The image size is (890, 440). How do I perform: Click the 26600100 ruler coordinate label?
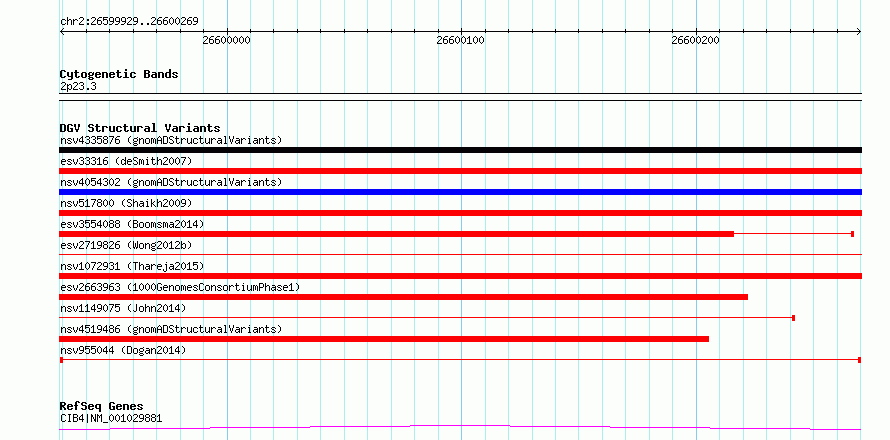pyautogui.click(x=460, y=40)
